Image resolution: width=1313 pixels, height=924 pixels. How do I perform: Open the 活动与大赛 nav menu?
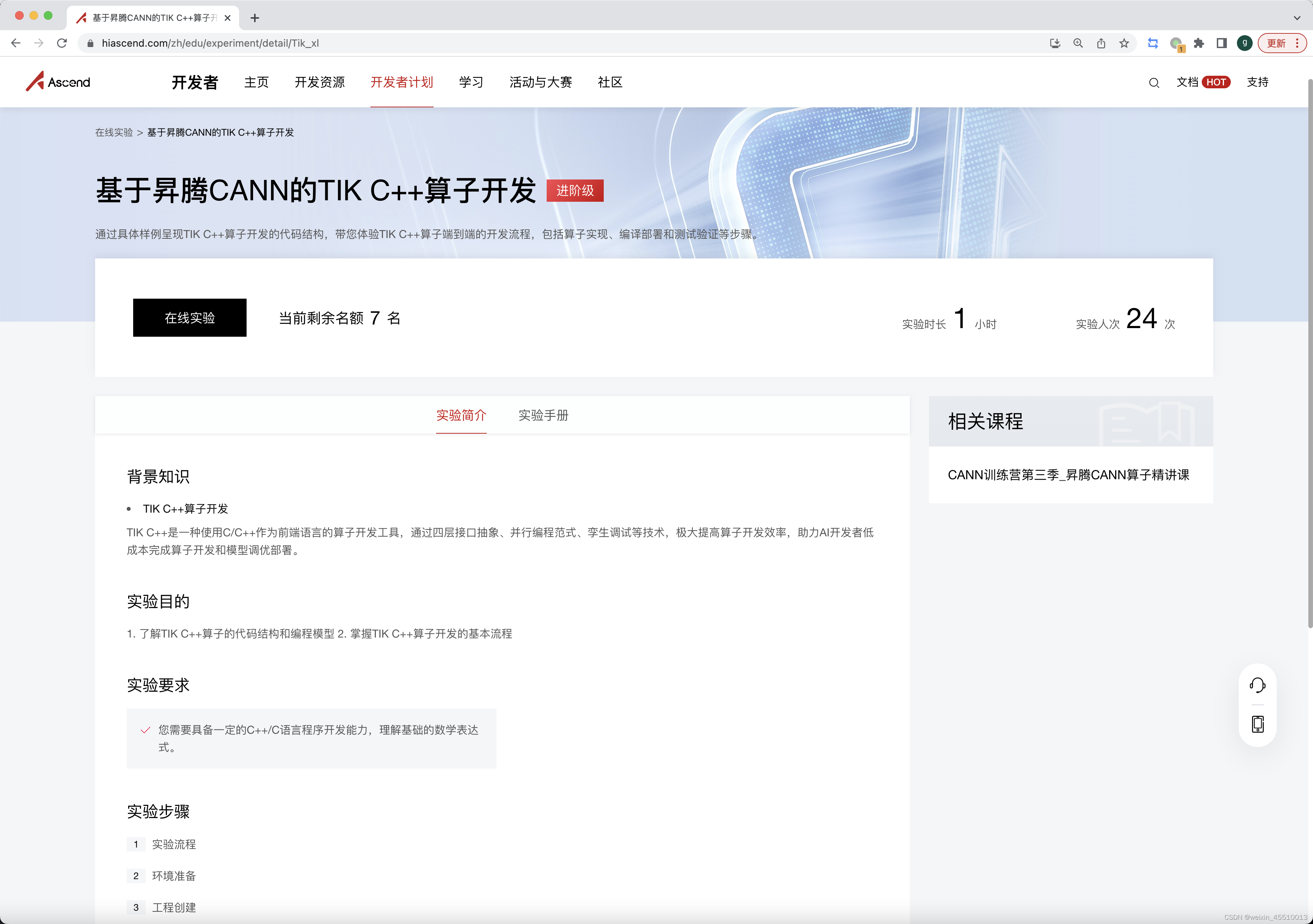coord(541,82)
